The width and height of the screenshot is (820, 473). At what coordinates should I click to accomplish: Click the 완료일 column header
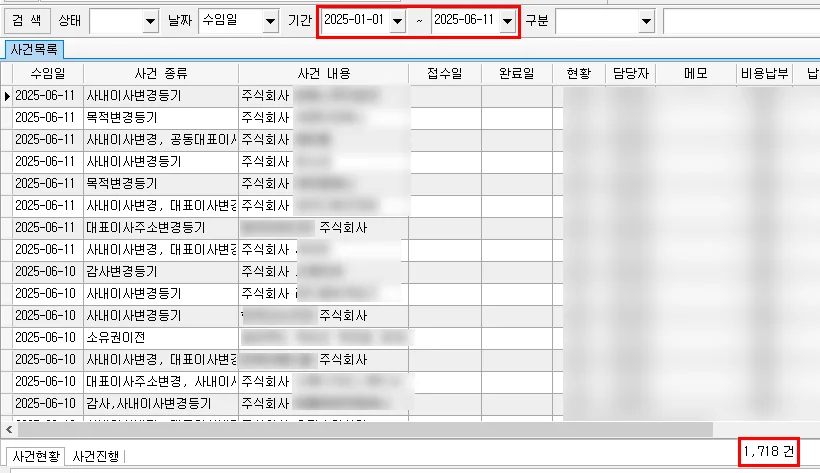click(x=517, y=74)
